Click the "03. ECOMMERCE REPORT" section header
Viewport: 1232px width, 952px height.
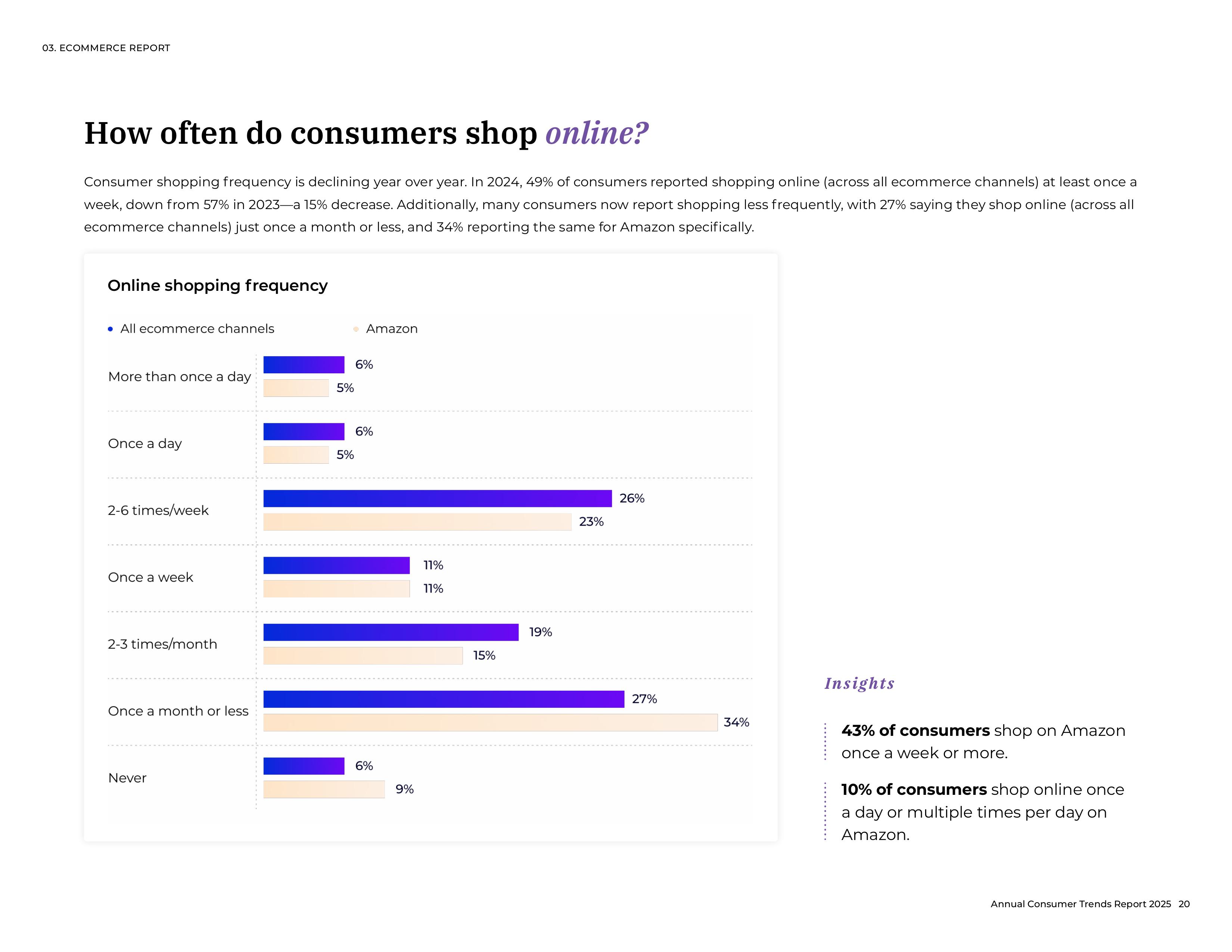pyautogui.click(x=106, y=48)
